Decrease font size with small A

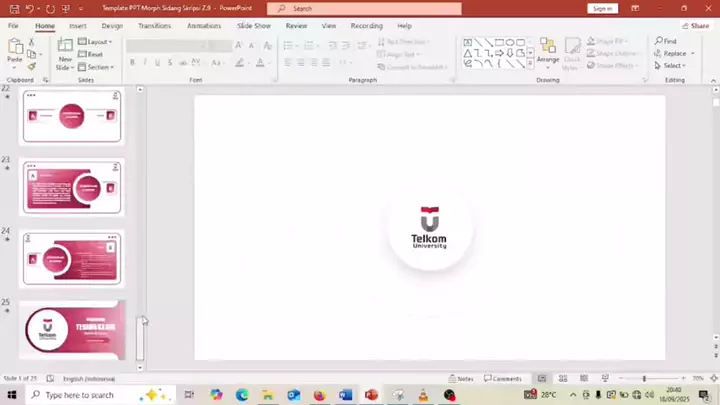coord(251,45)
